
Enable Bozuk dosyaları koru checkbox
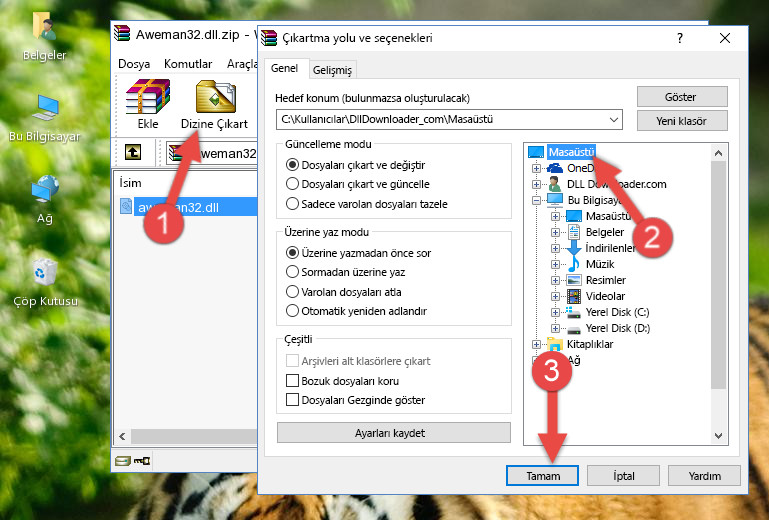pyautogui.click(x=292, y=381)
